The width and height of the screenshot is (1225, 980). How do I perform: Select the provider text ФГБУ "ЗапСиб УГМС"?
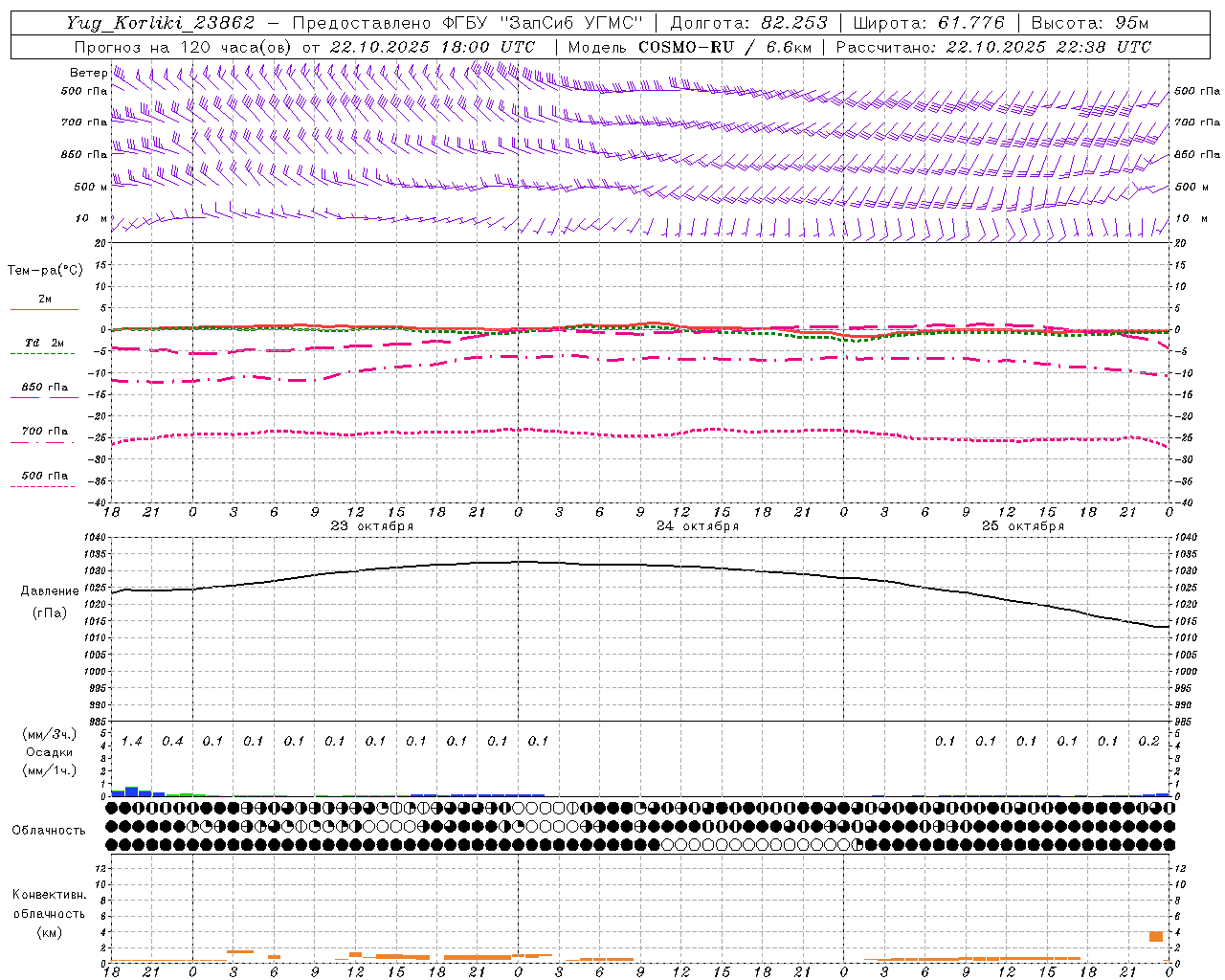543,23
